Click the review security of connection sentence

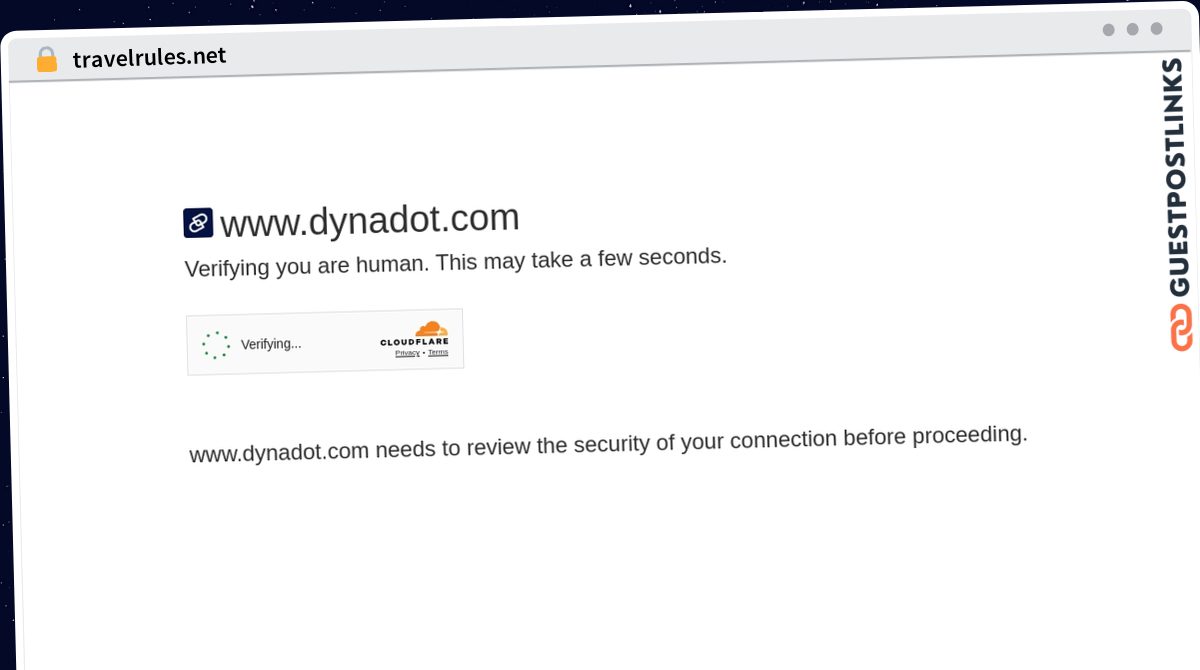pos(608,443)
